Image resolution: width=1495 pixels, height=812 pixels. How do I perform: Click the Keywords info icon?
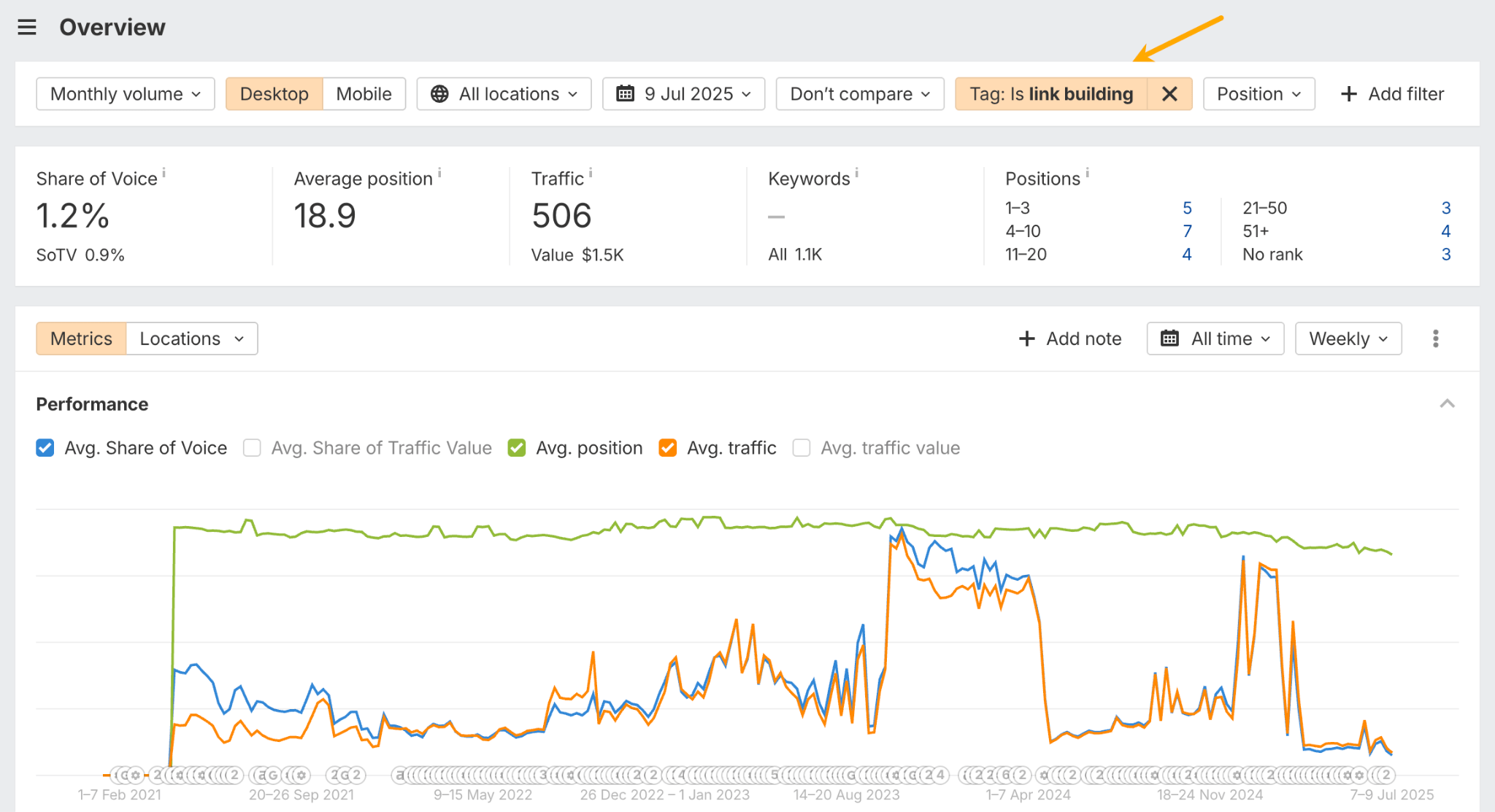pos(856,173)
